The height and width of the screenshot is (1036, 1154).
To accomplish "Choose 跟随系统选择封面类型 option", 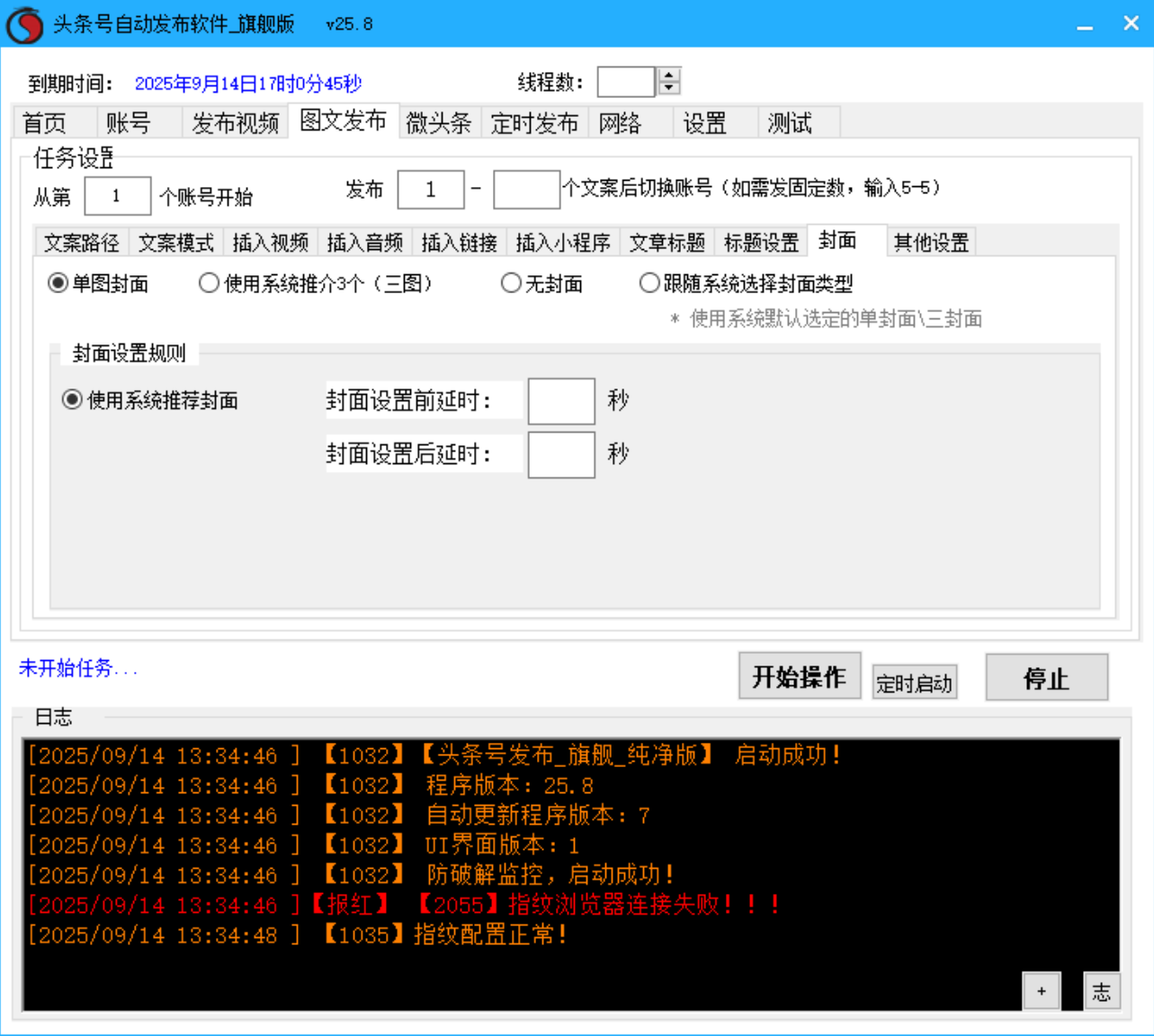I will point(649,282).
